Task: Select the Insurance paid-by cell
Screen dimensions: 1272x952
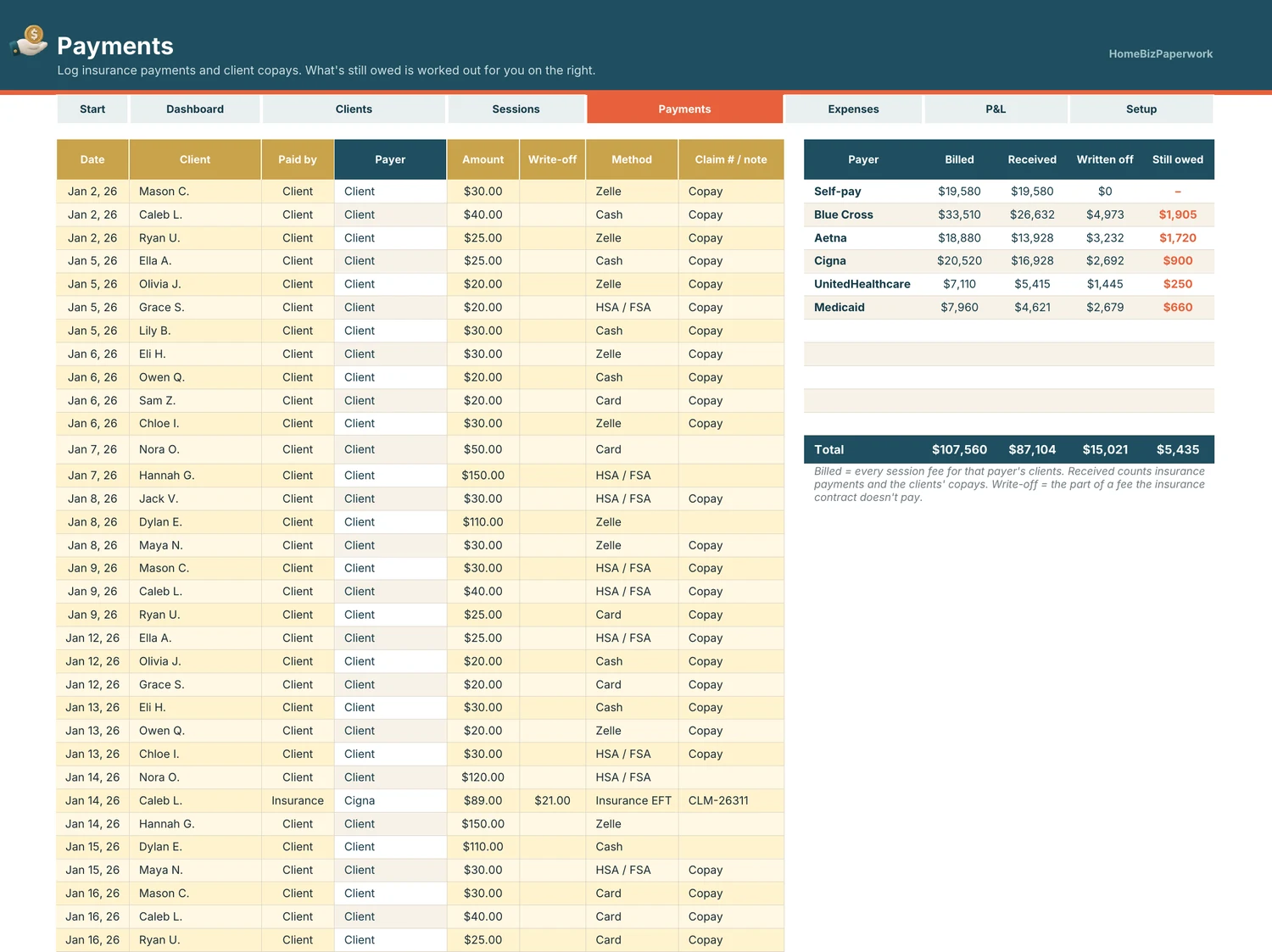Action: (x=298, y=800)
